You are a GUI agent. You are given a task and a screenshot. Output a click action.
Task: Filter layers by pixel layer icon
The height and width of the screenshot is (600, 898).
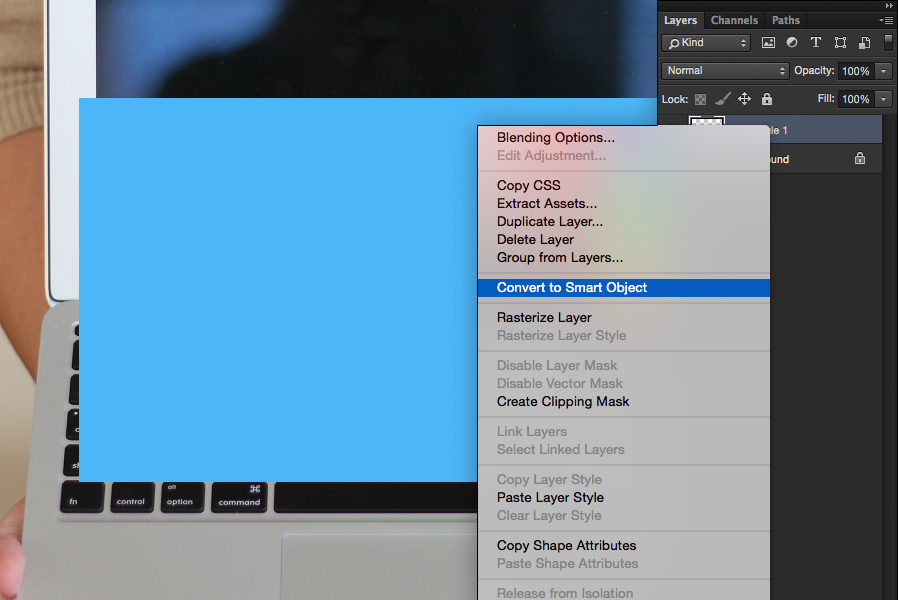pos(768,42)
